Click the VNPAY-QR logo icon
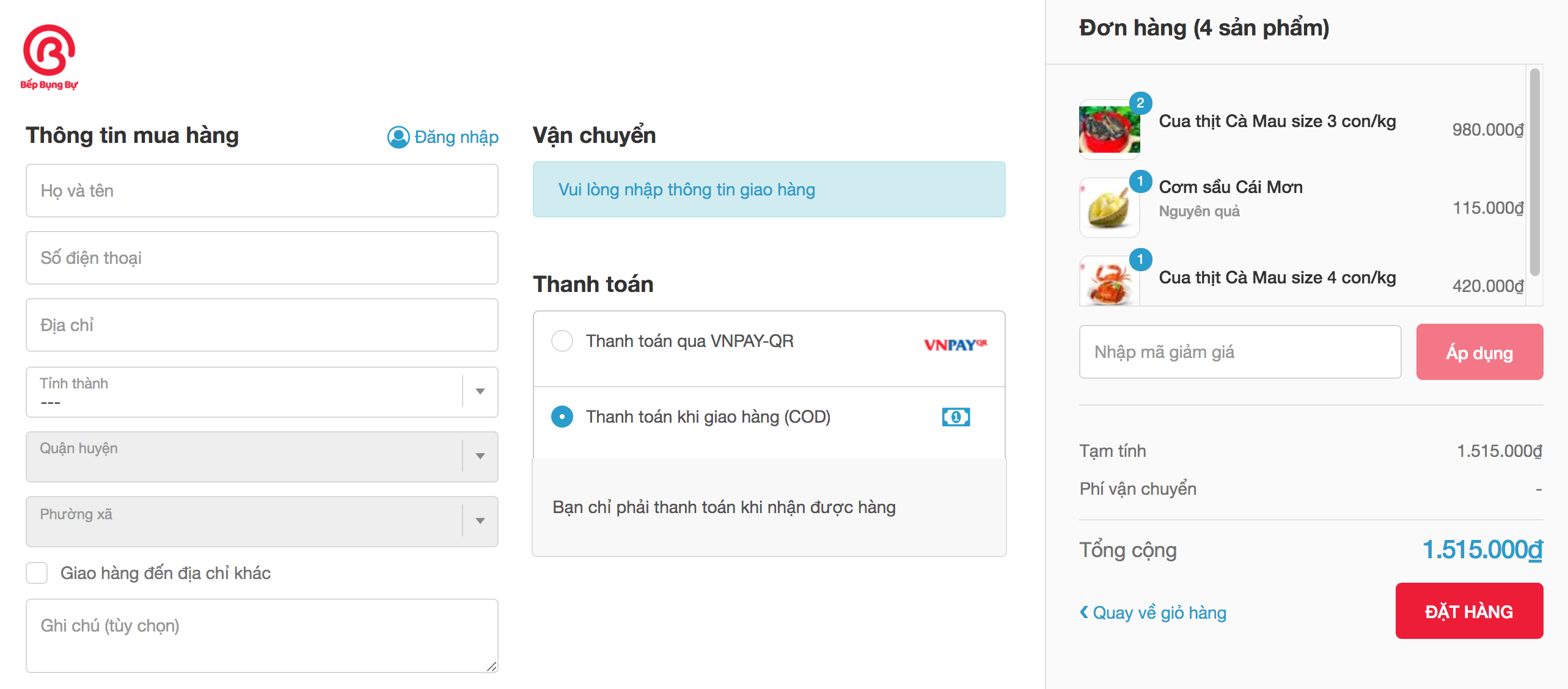The image size is (1568, 689). [x=955, y=344]
